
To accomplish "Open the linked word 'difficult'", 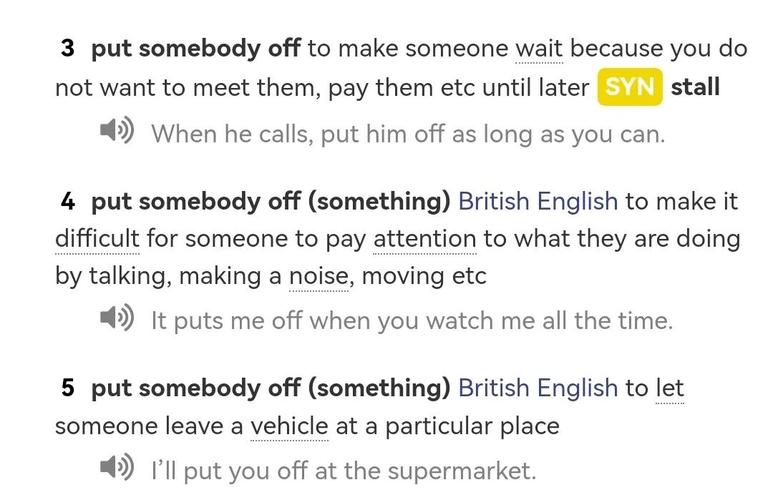I will tap(97, 239).
